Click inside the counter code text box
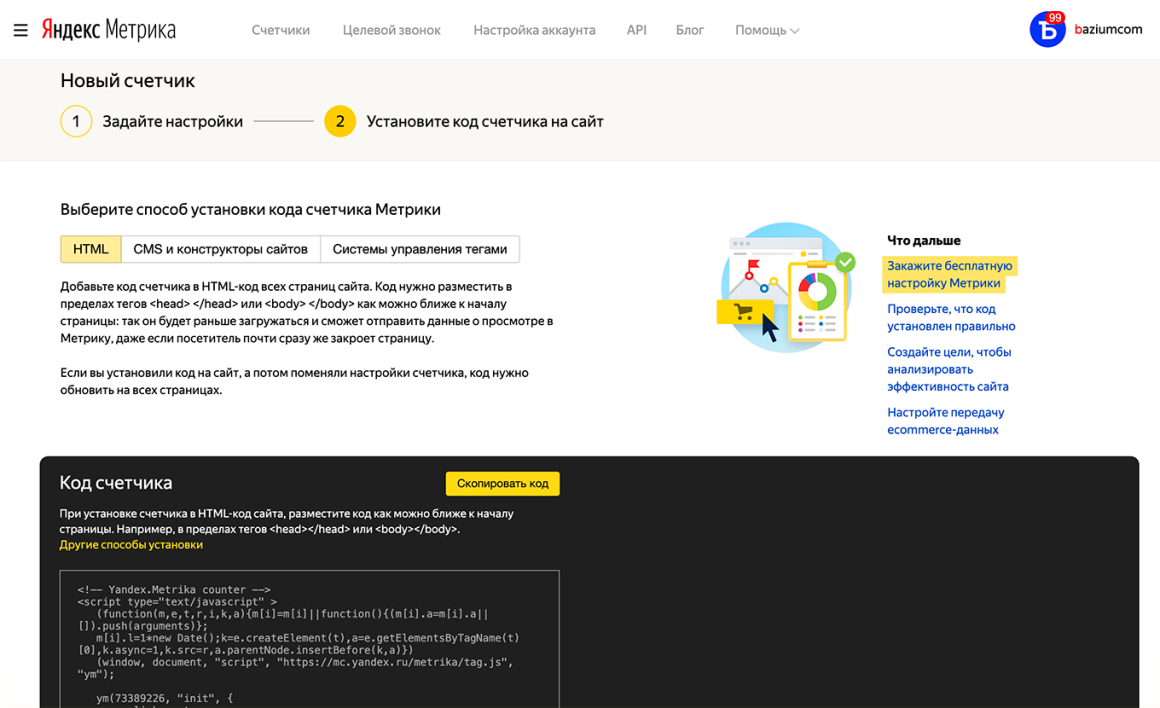This screenshot has width=1160, height=708. (x=309, y=639)
